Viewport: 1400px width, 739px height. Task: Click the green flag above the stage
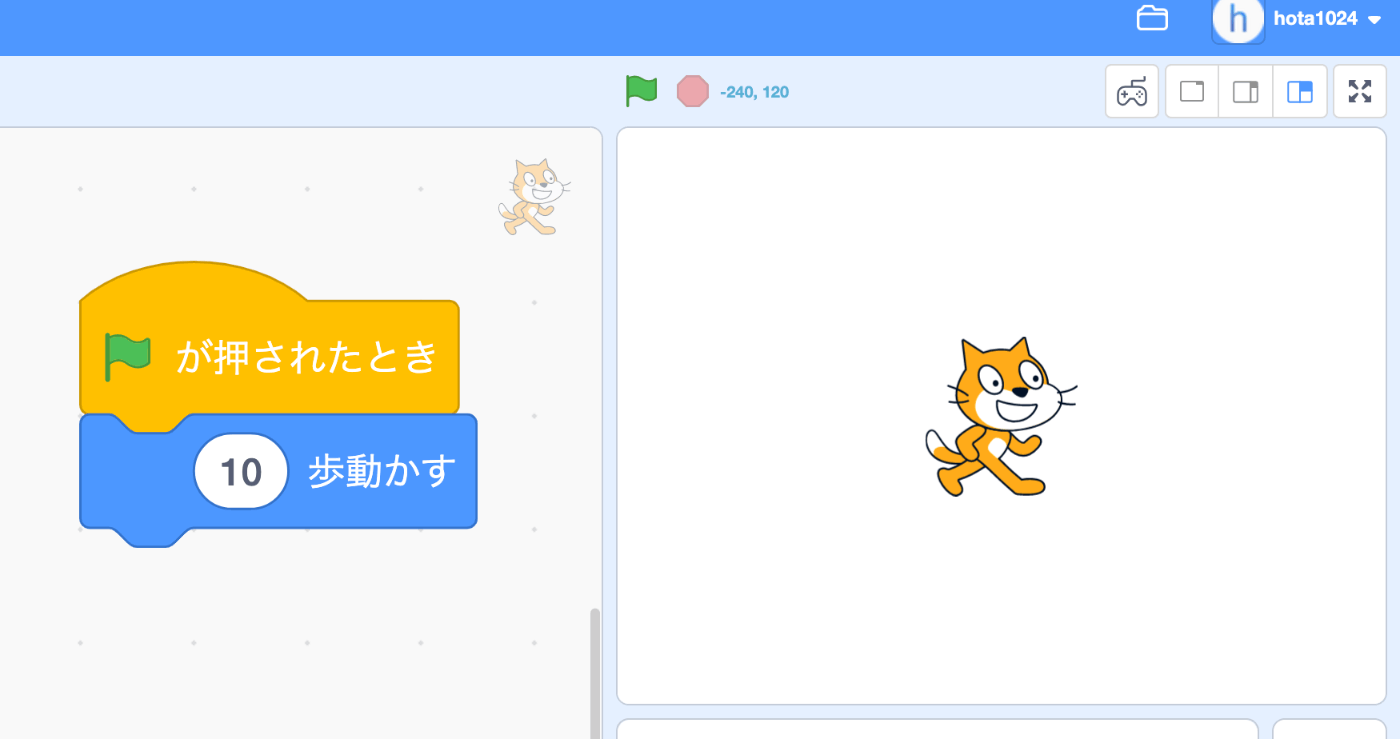(641, 91)
